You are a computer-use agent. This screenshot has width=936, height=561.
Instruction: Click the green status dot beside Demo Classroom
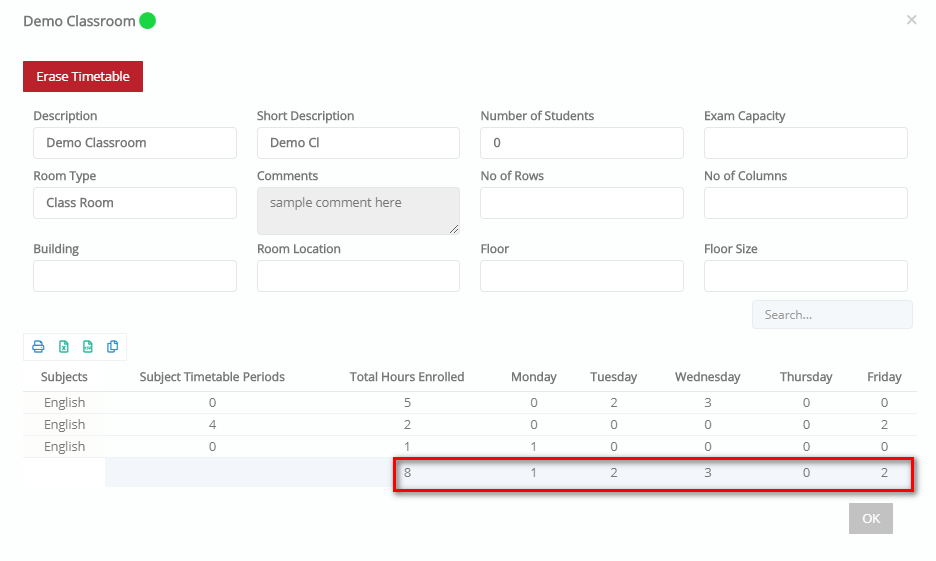tap(147, 21)
